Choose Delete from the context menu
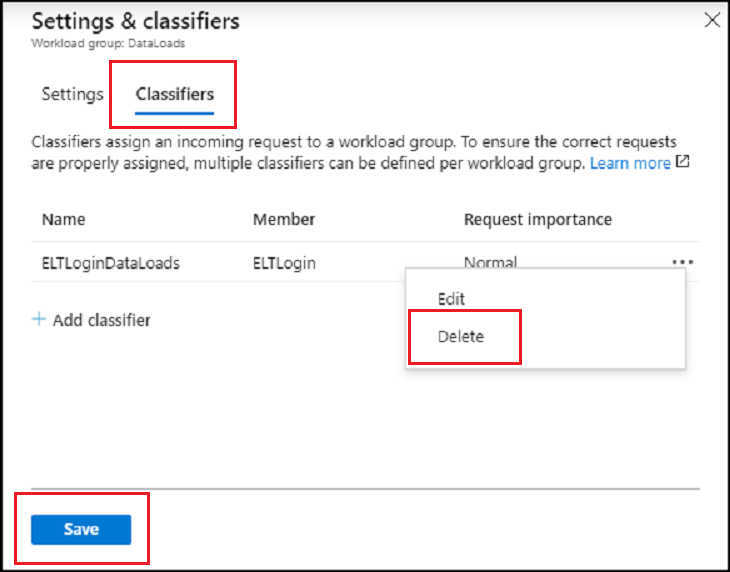Screen dimensions: 730x572 tap(461, 337)
